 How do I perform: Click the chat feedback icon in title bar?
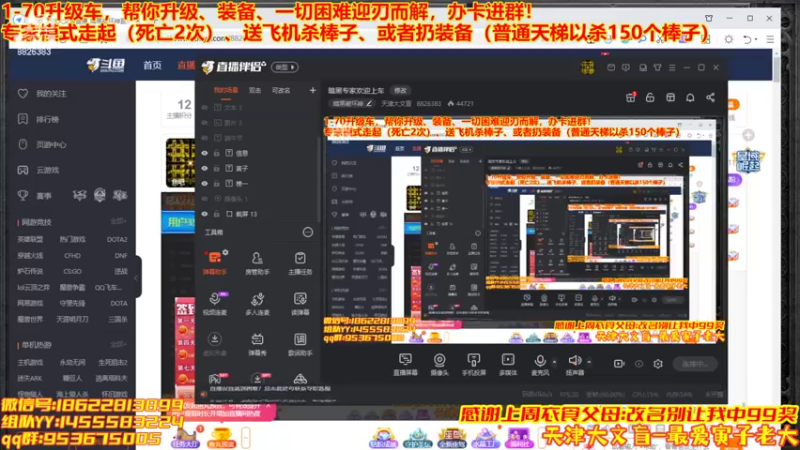[x=626, y=67]
